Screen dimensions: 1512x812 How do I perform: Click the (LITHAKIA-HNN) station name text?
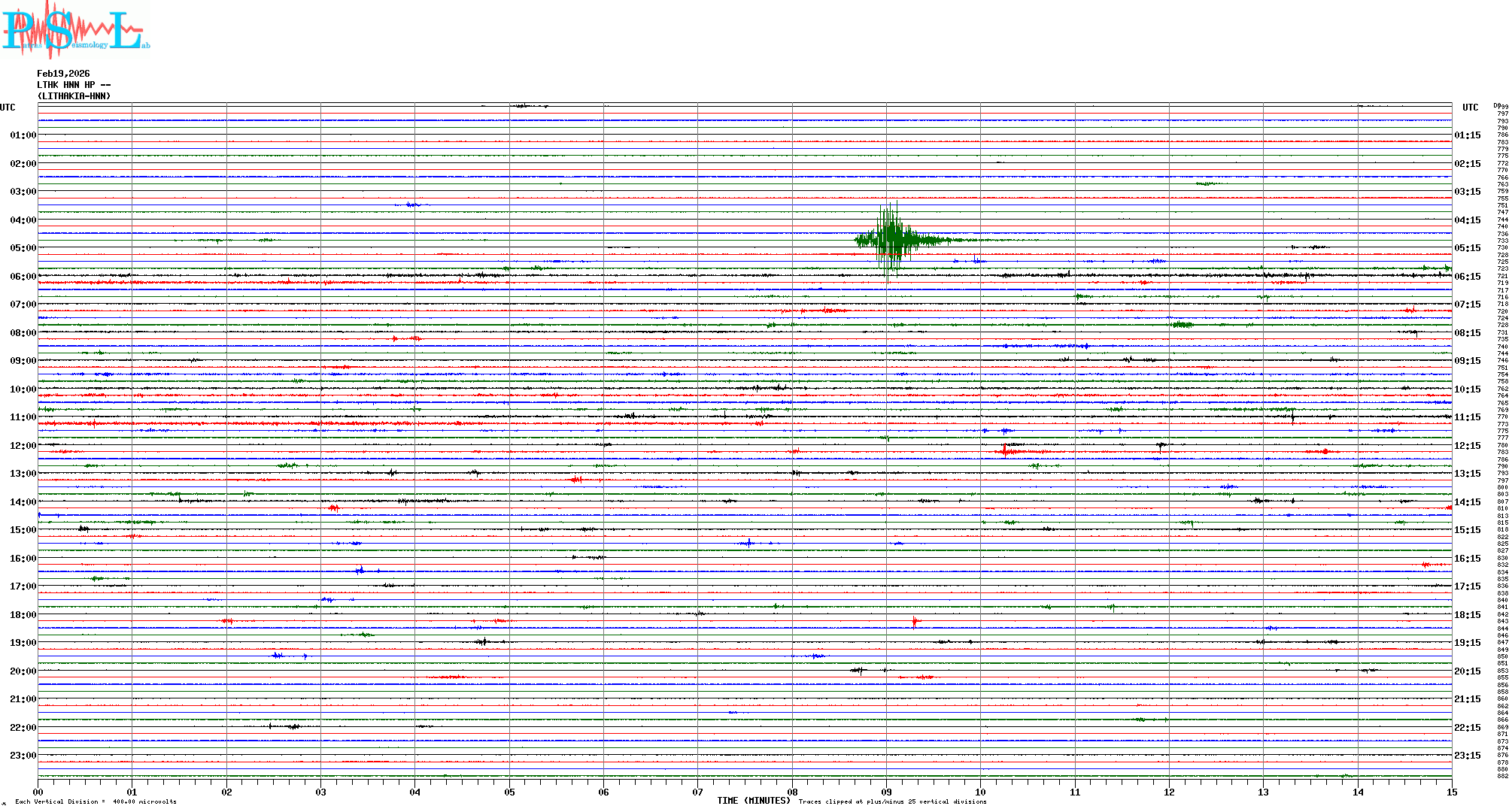point(74,96)
